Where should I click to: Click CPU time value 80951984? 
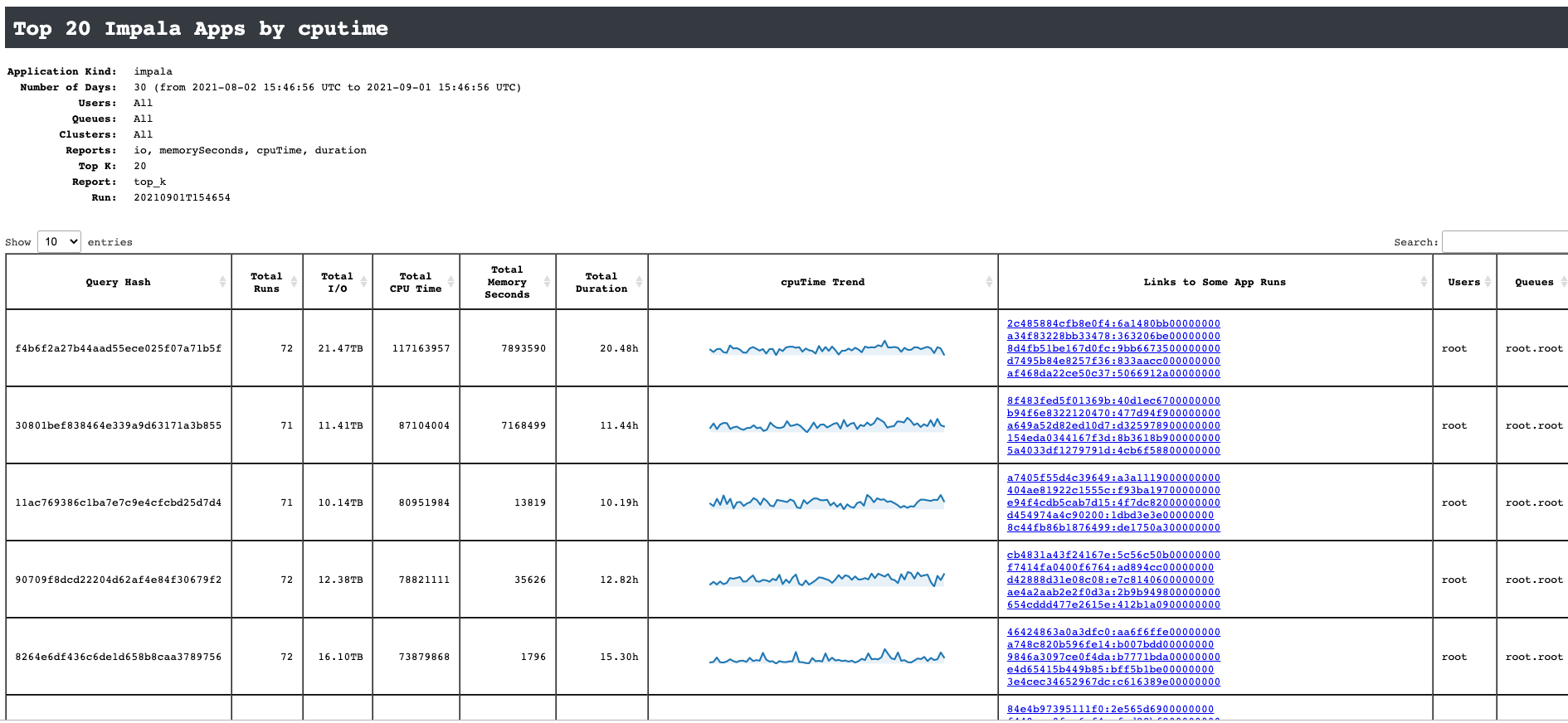[x=425, y=502]
